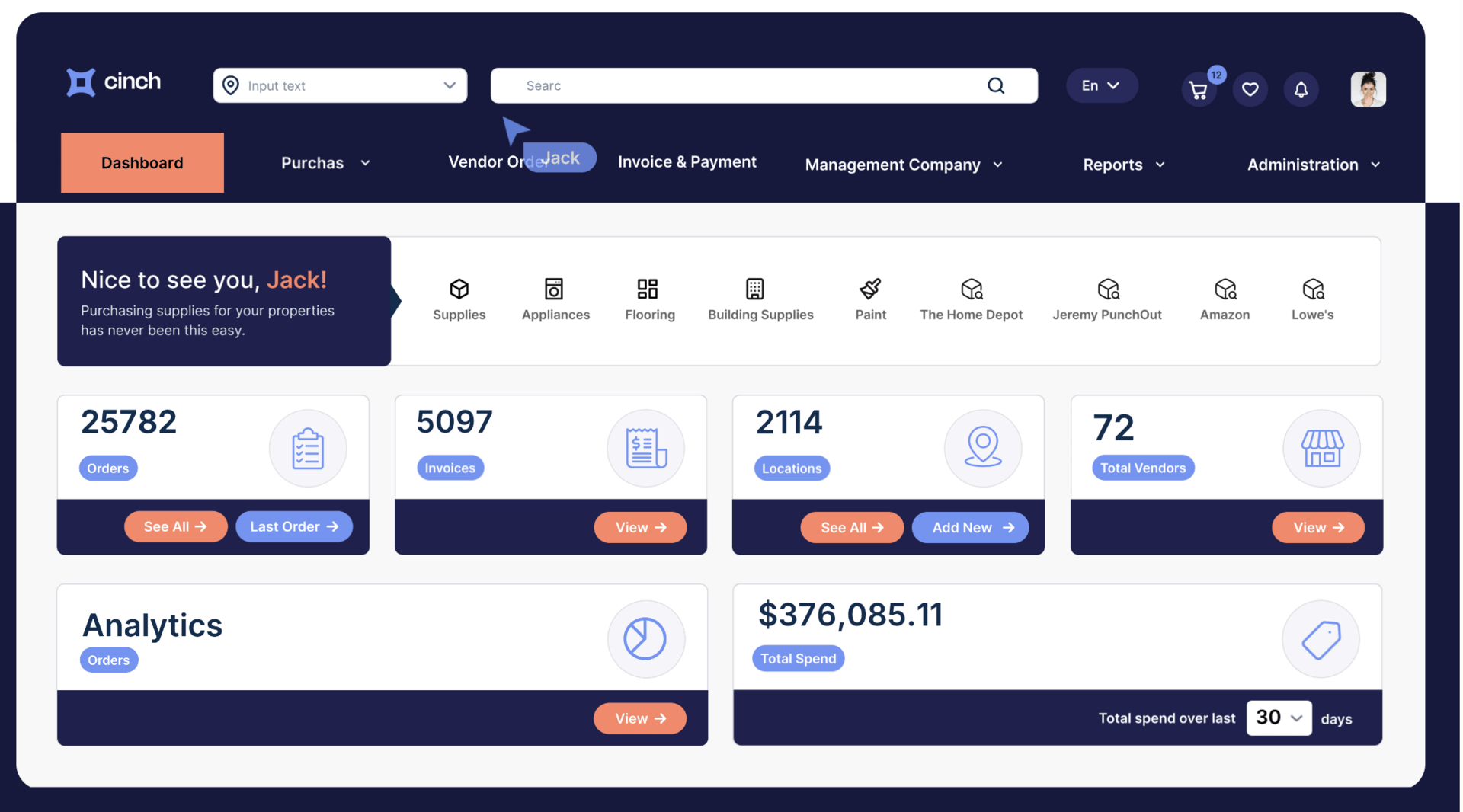Select the Appliances category icon

(x=554, y=289)
